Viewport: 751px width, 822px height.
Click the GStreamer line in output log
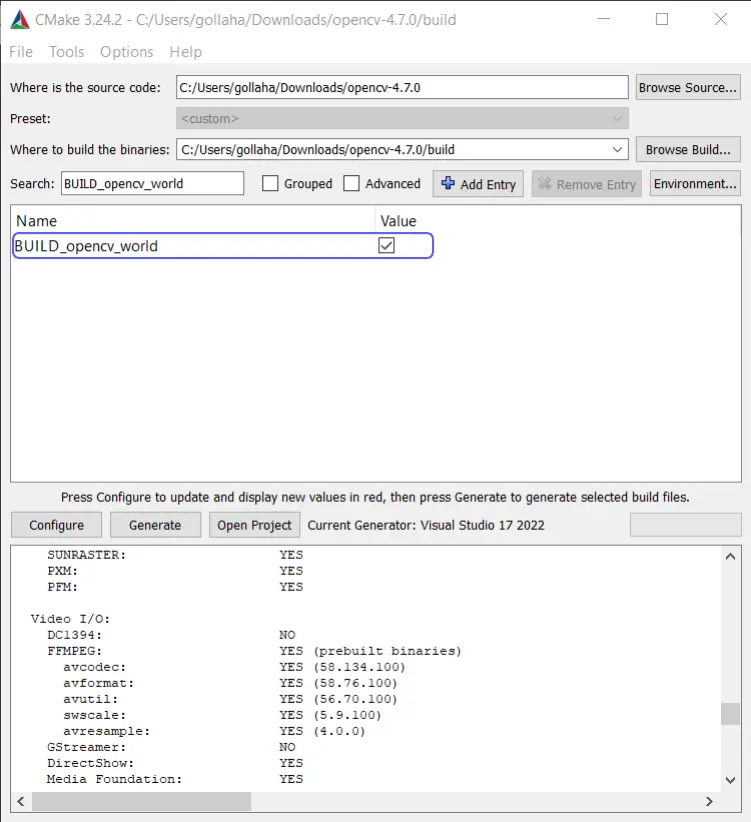tap(171, 747)
